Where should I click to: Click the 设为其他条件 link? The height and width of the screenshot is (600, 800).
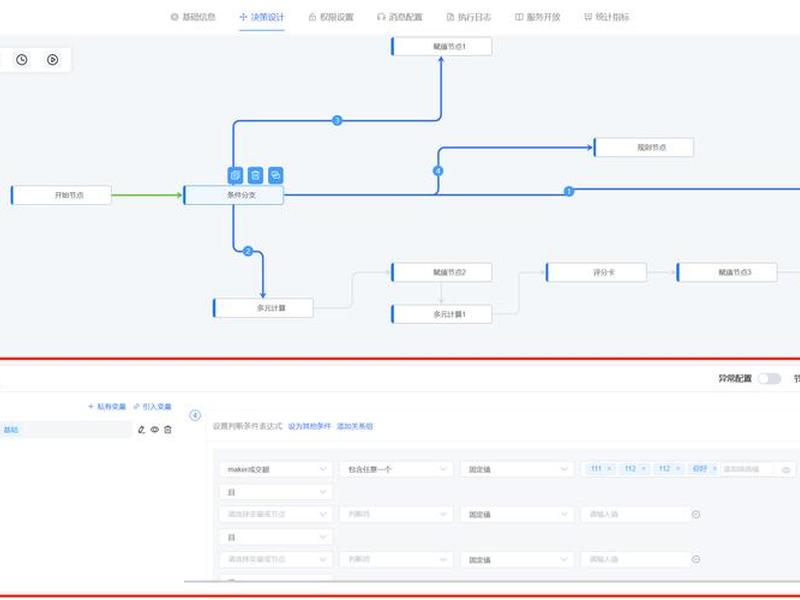point(309,426)
